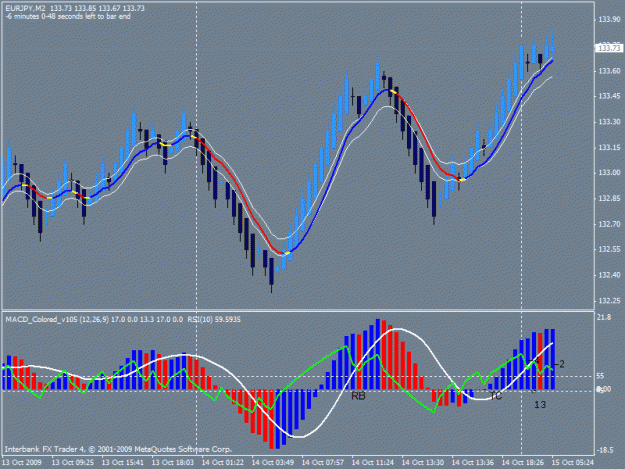Click the 133.45 price scale value
The height and width of the screenshot is (469, 625).
point(609,96)
